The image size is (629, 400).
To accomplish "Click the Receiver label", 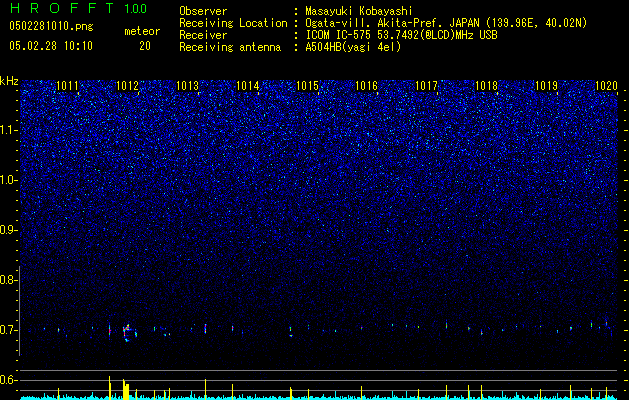I will 203,35.
